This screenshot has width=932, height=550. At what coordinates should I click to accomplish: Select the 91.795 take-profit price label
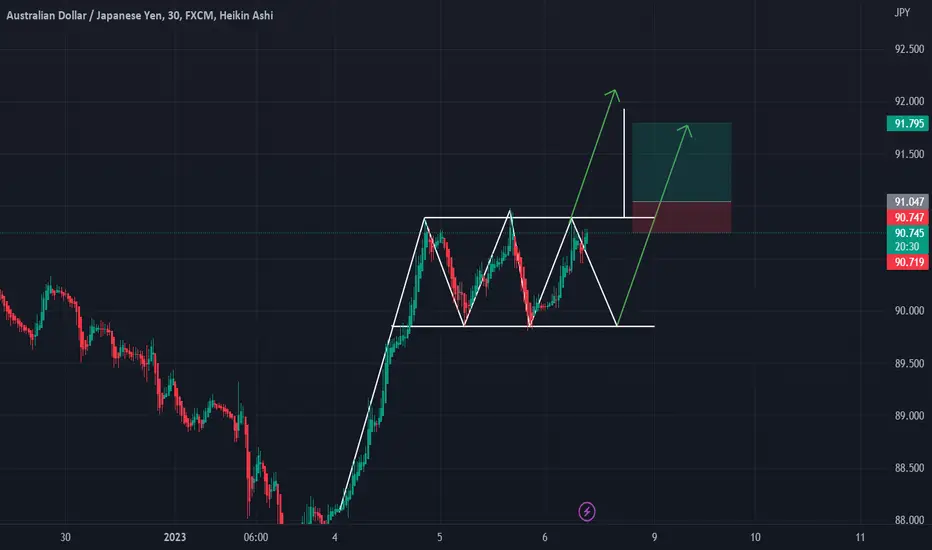[908, 124]
